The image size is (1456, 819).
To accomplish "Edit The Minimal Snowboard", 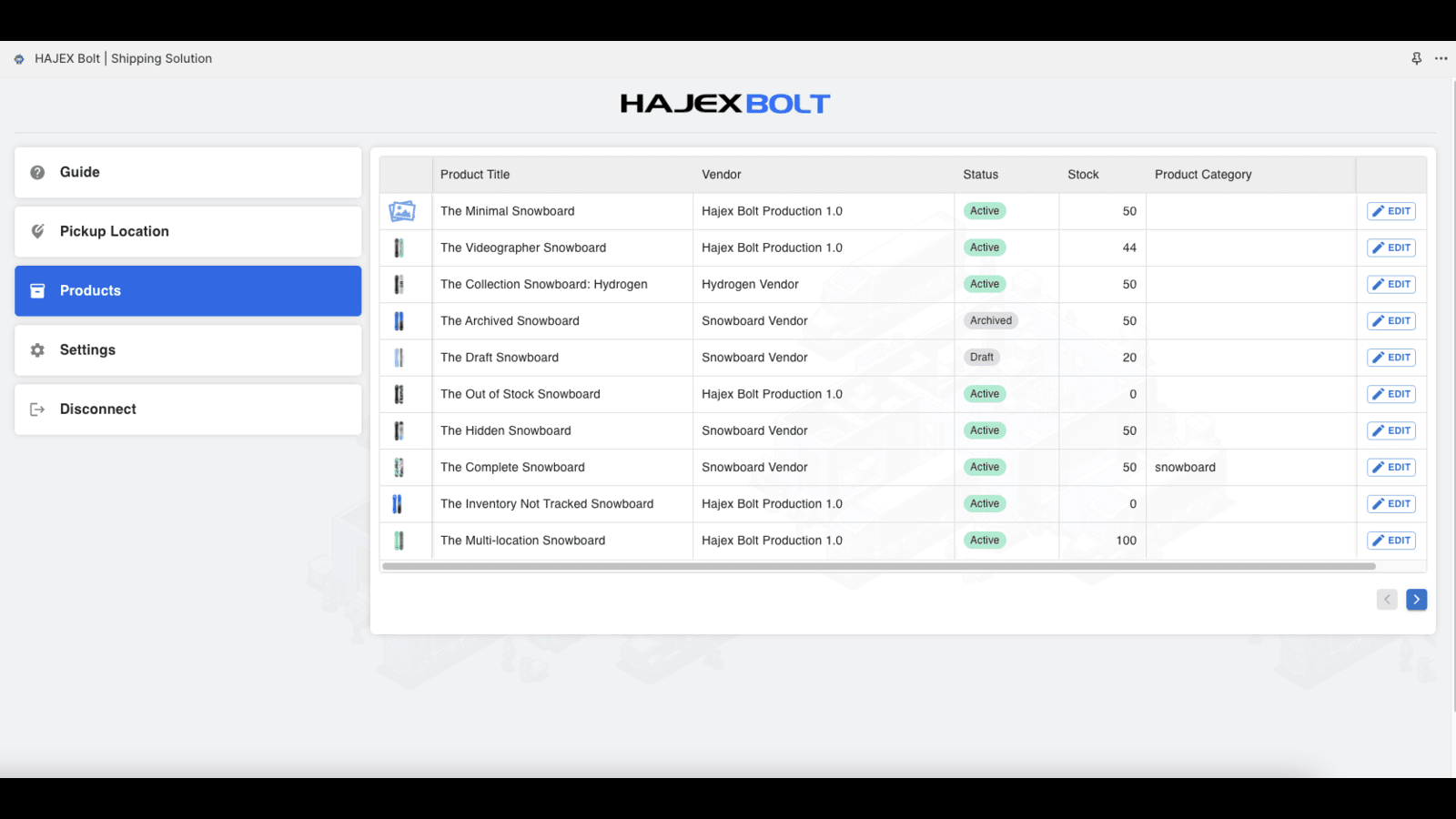I will pyautogui.click(x=1391, y=211).
